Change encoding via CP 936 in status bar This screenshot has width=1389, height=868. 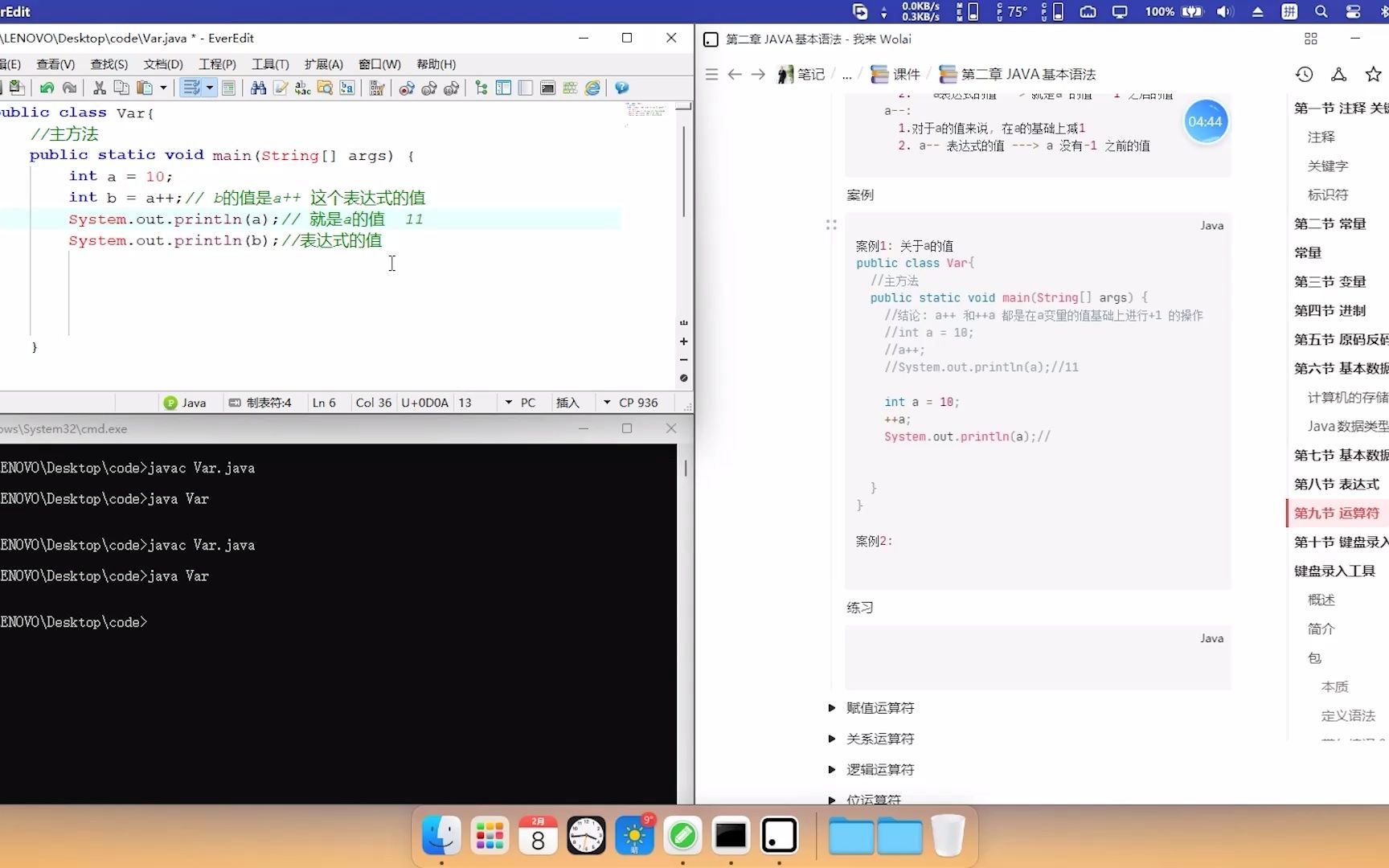(x=641, y=402)
